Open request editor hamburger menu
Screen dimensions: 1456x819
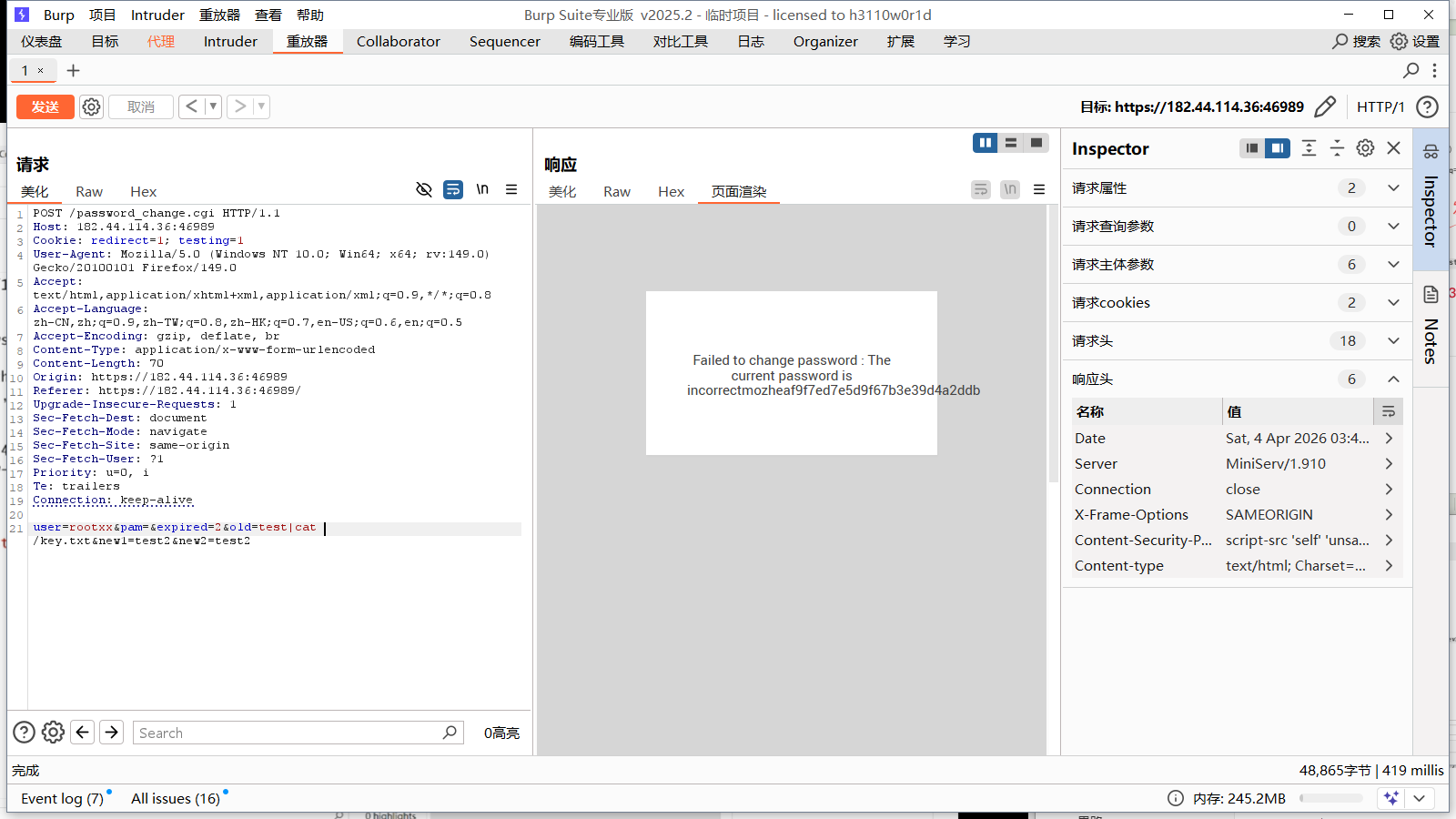click(x=511, y=189)
